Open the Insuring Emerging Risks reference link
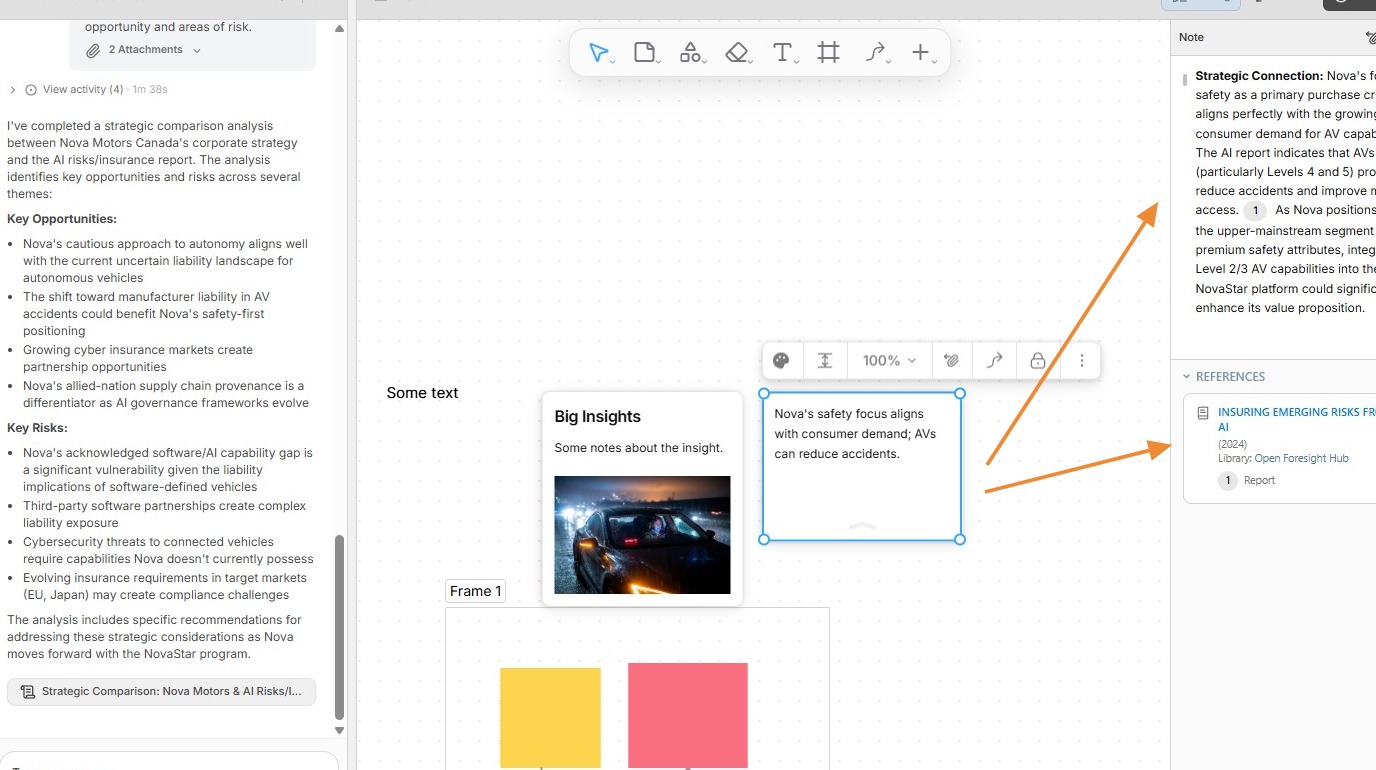 click(1297, 419)
